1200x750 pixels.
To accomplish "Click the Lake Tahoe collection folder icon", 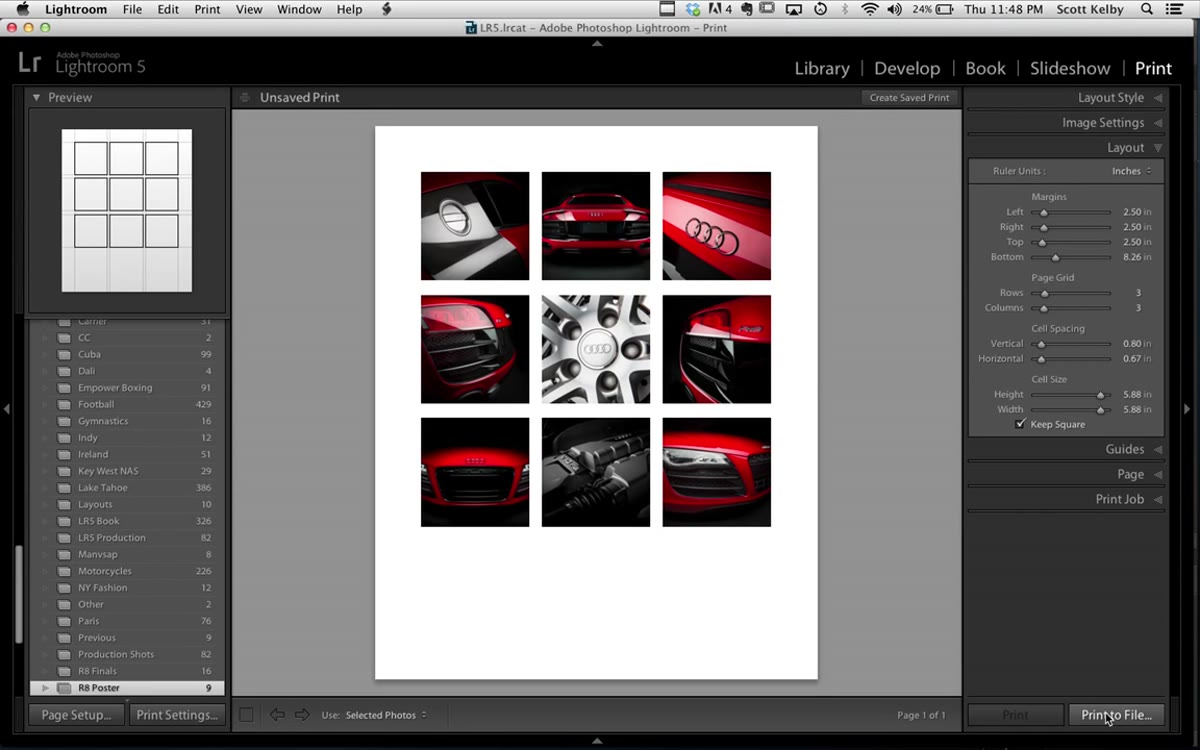I will click(x=64, y=488).
